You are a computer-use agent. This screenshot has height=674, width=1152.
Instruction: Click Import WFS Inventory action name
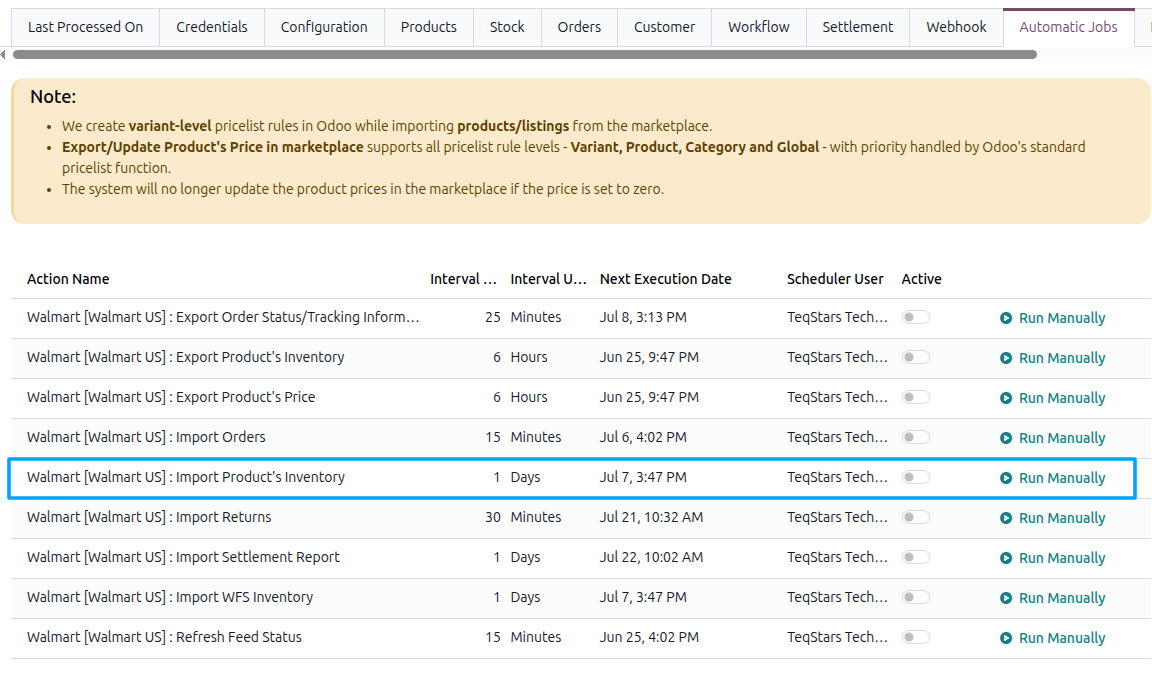tap(170, 598)
